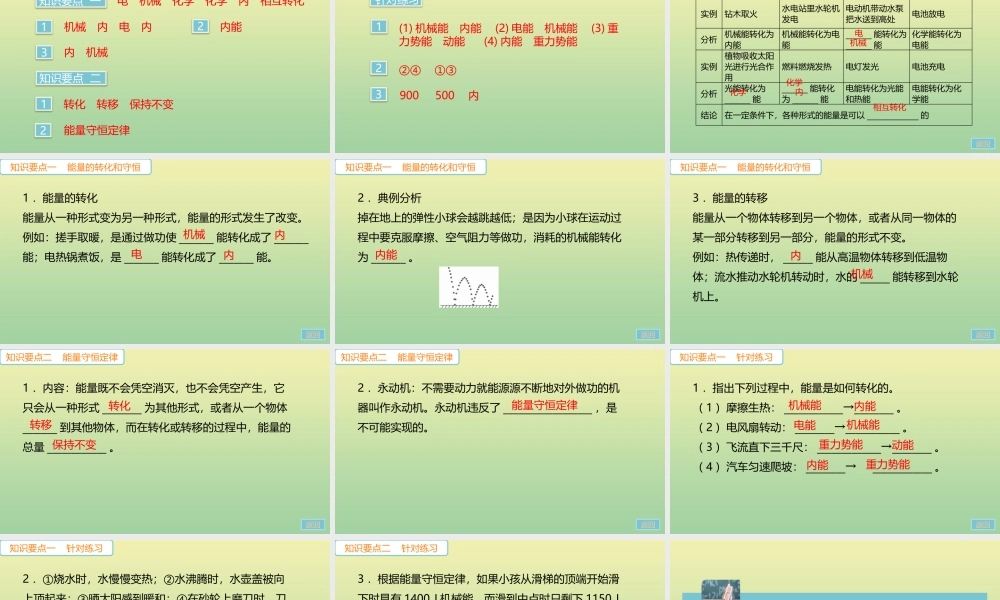Click the line '(2) 电风扇转动'

[802, 426]
